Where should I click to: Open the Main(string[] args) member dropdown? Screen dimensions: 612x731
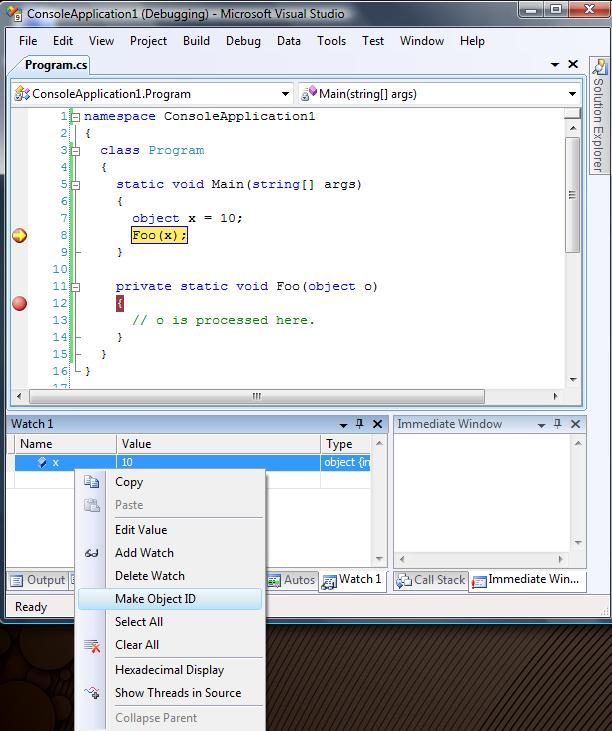(x=572, y=94)
